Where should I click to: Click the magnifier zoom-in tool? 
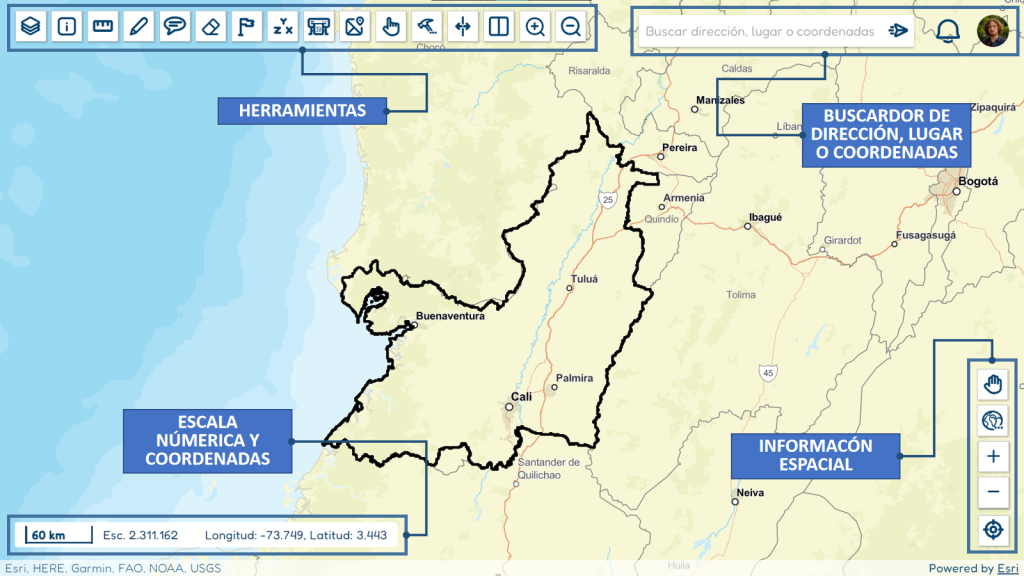tap(535, 27)
